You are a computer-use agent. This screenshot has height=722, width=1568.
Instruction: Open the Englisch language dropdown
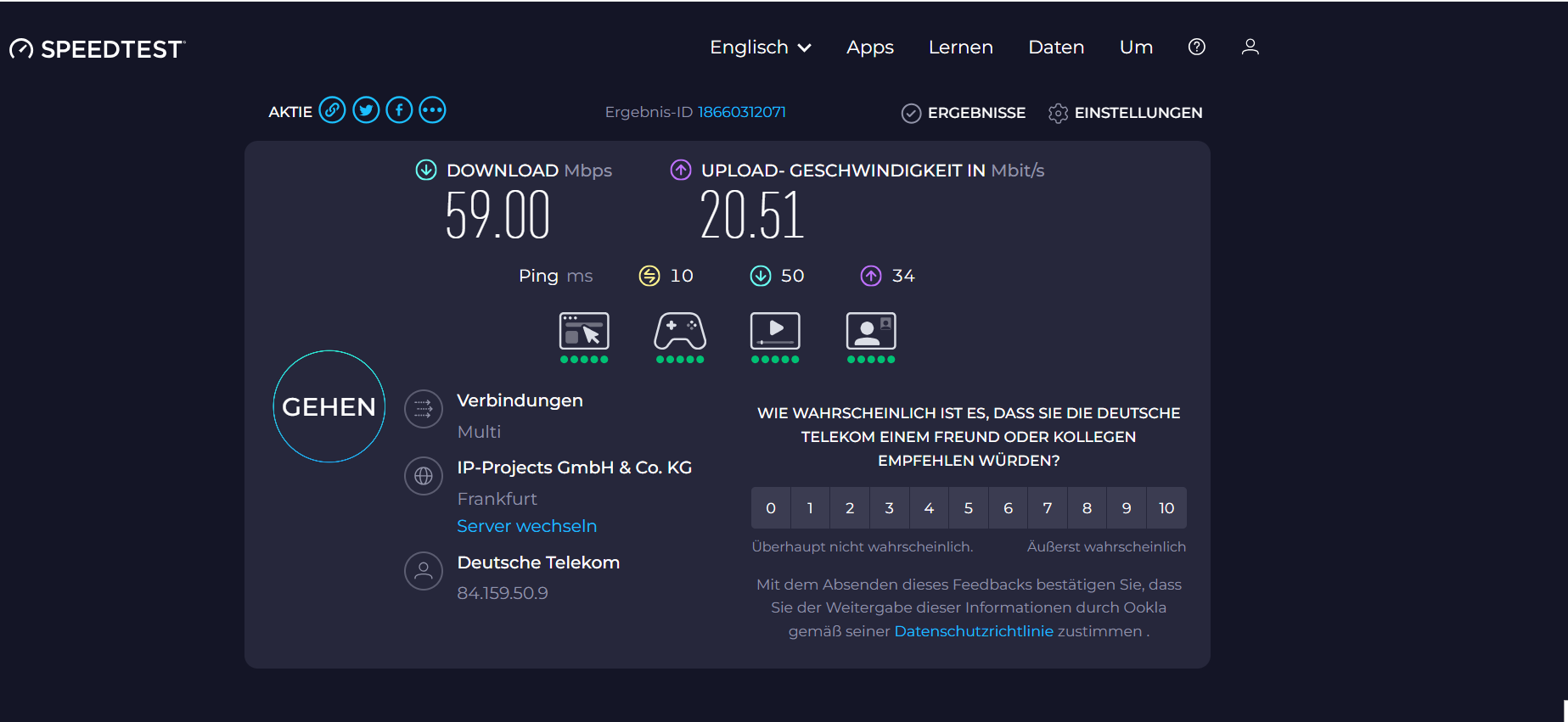pyautogui.click(x=761, y=48)
